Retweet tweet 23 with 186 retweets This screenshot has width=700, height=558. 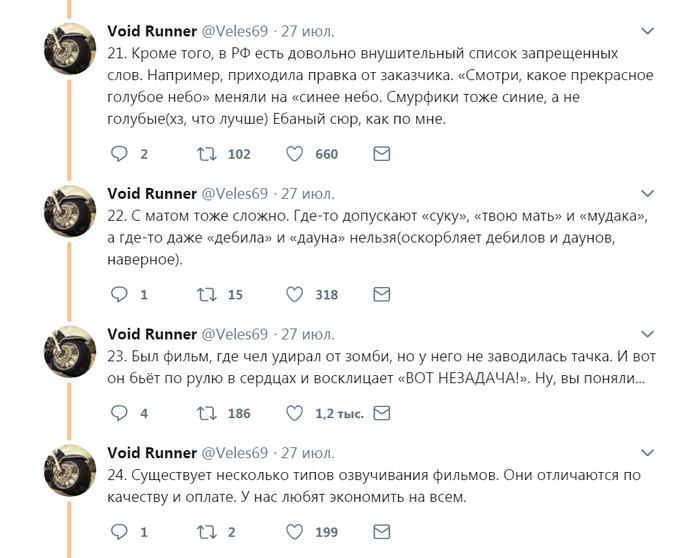click(208, 413)
